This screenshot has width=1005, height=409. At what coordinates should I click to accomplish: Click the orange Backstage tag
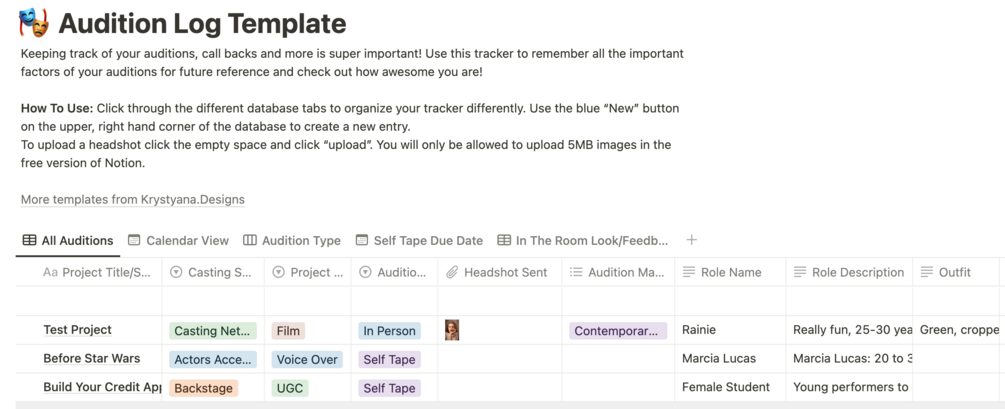(204, 388)
